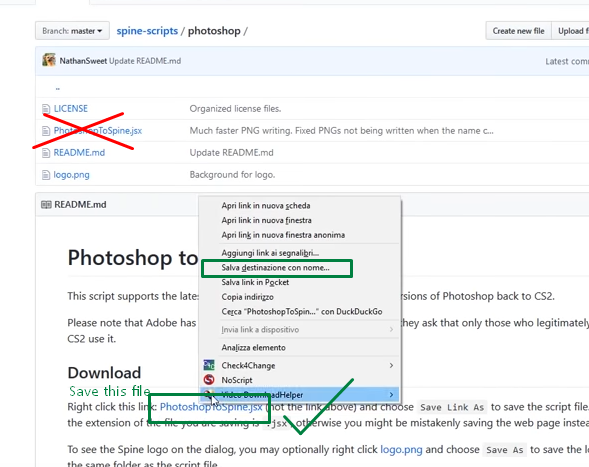589x467 pixels.
Task: Click the photoshop folder breadcrumb
Action: click(x=214, y=31)
